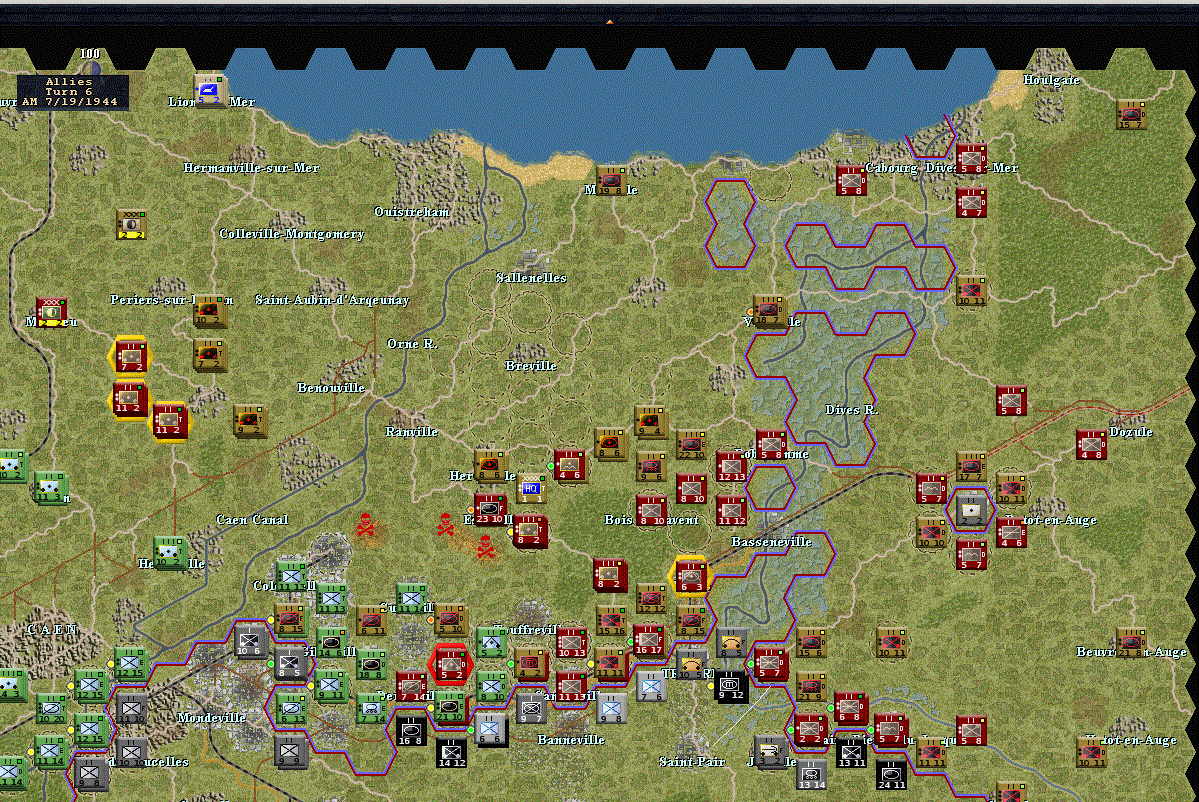1199x802 pixels.
Task: Click the orange arrow at top edge
Action: pyautogui.click(x=609, y=22)
